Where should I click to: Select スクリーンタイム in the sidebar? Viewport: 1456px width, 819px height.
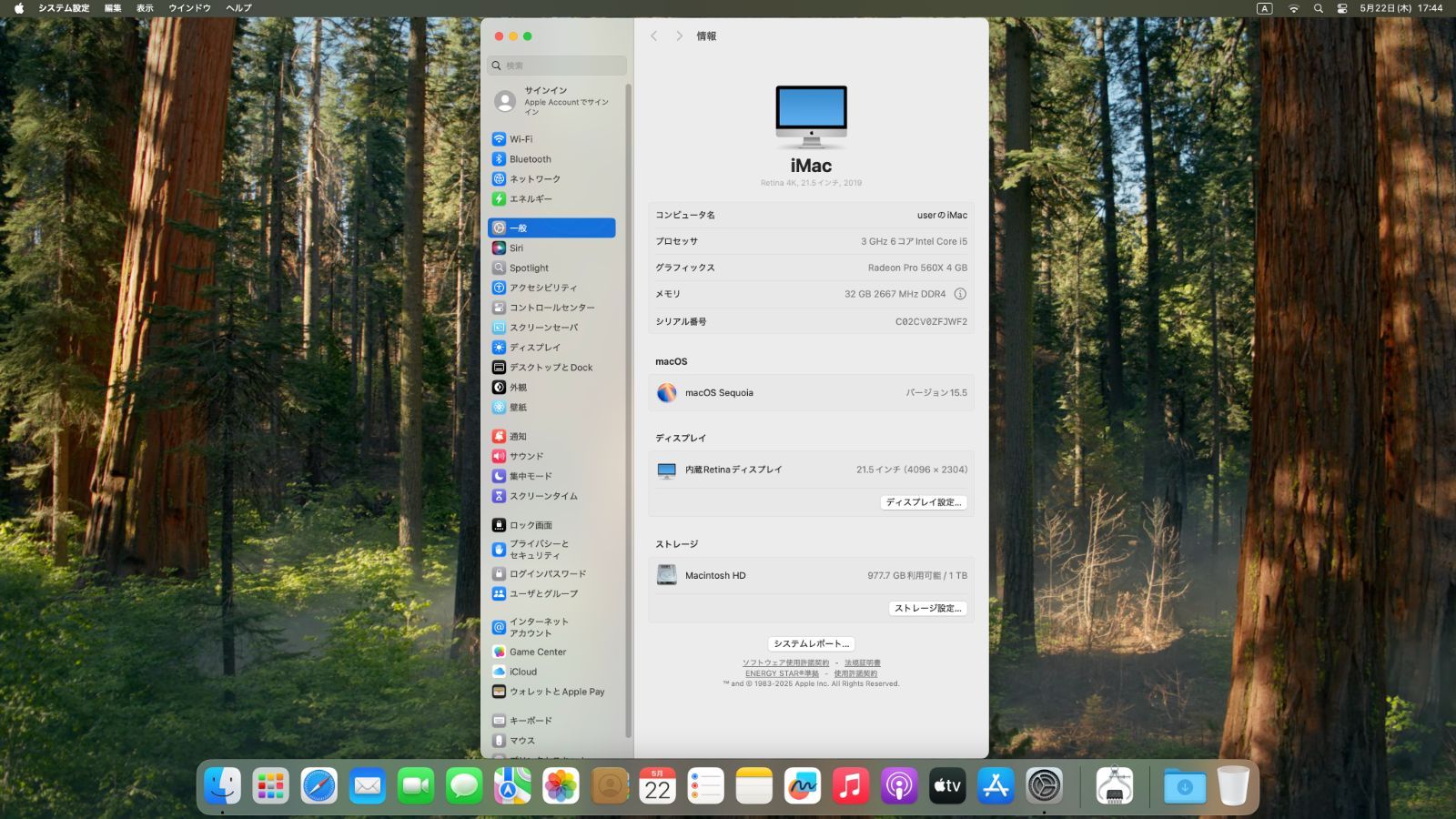point(551,496)
